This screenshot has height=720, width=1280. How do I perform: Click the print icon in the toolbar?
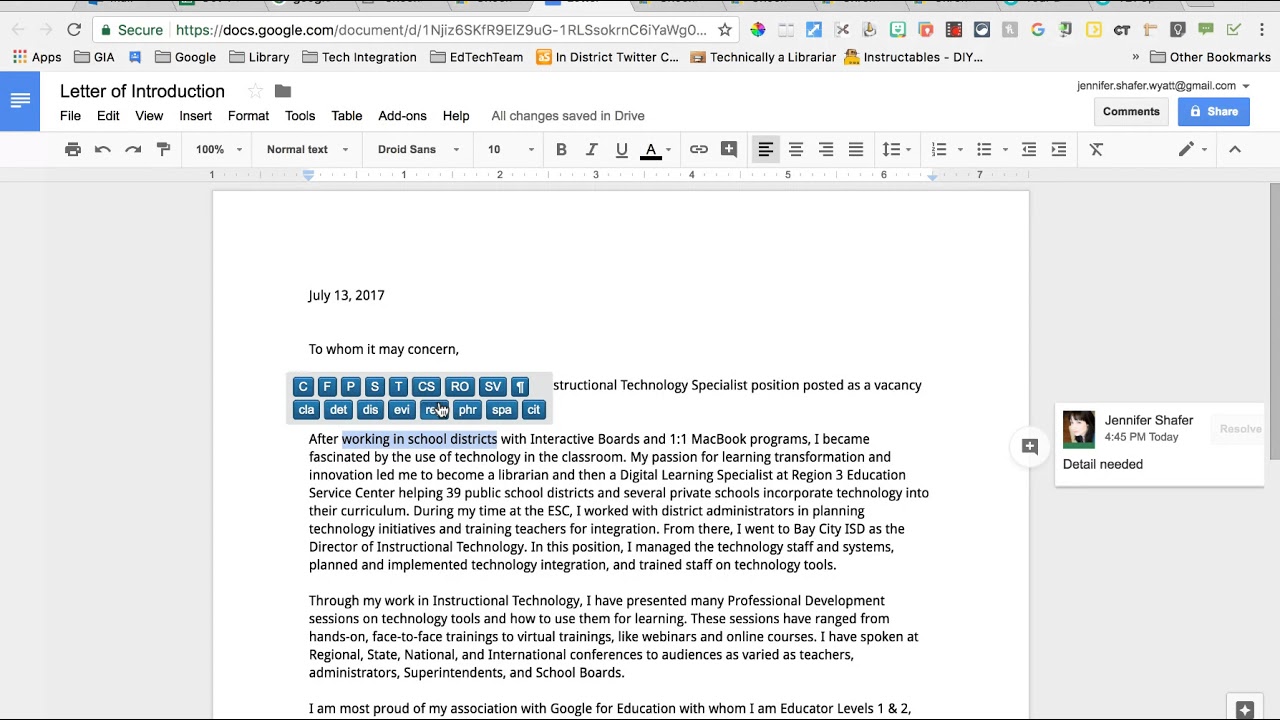72,149
